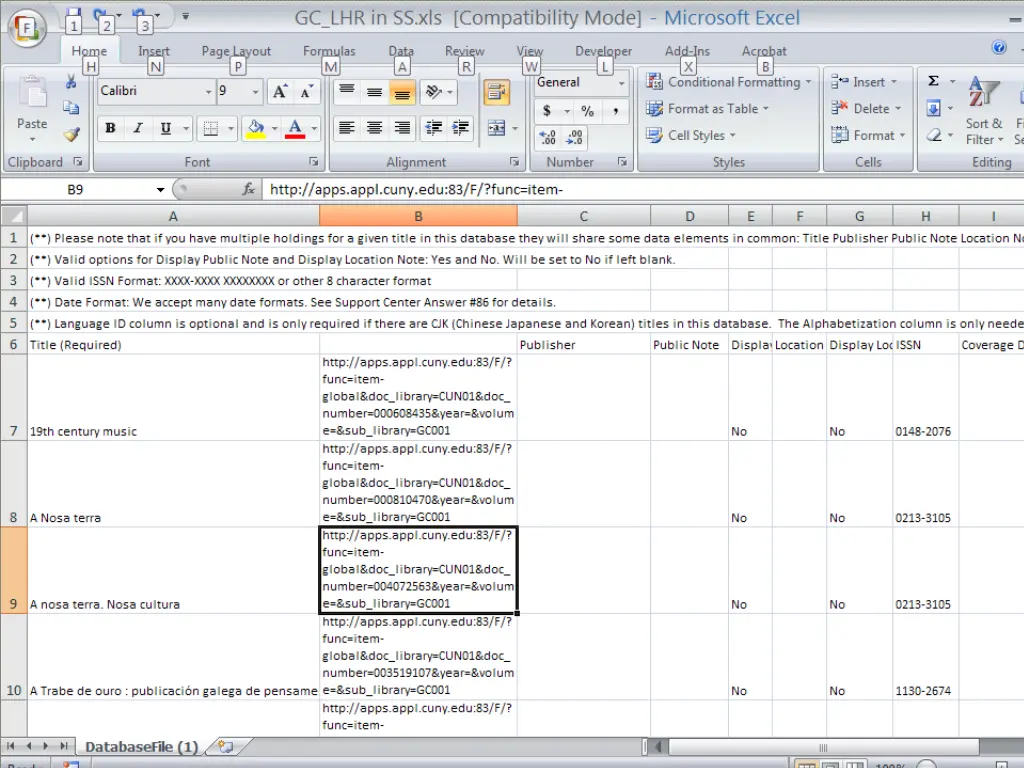1024x768 pixels.
Task: Click the Paste clipboard icon
Action: [x=32, y=93]
